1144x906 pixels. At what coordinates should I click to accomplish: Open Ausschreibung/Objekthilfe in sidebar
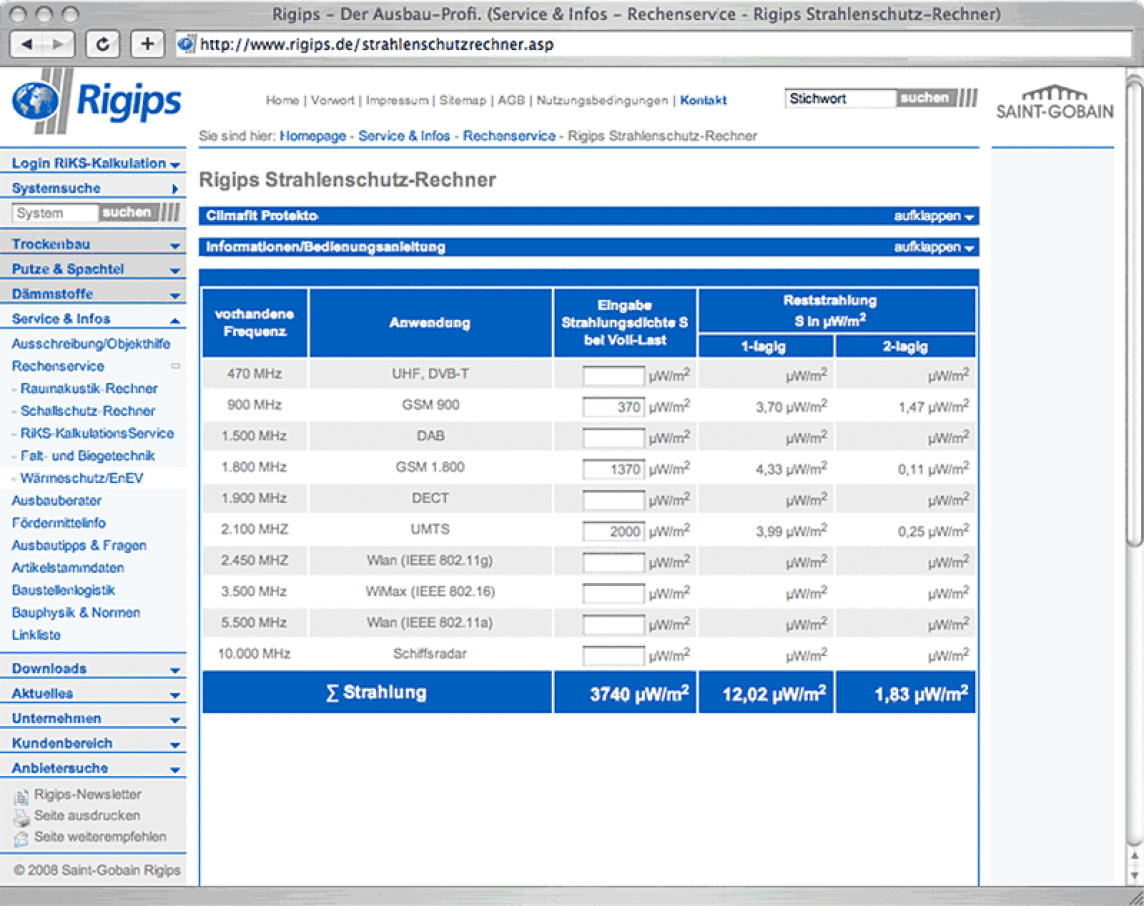pos(91,344)
